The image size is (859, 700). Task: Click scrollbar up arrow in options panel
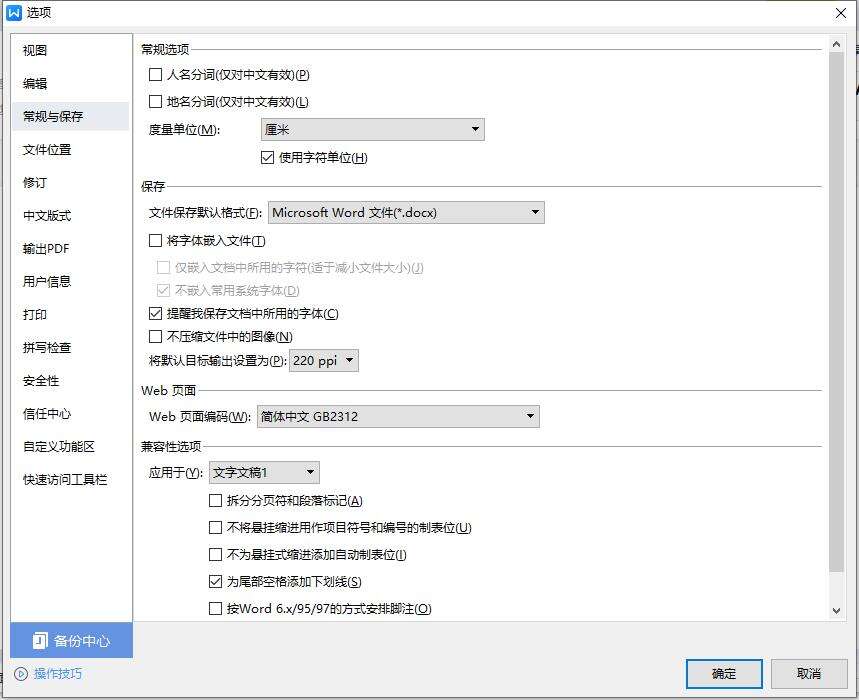[x=836, y=44]
